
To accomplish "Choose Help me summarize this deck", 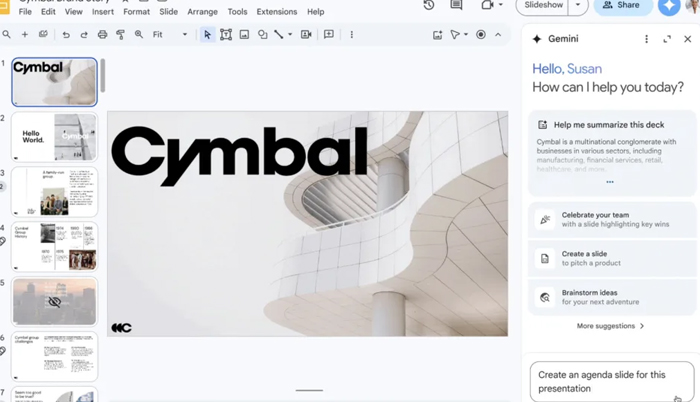I will (x=612, y=153).
